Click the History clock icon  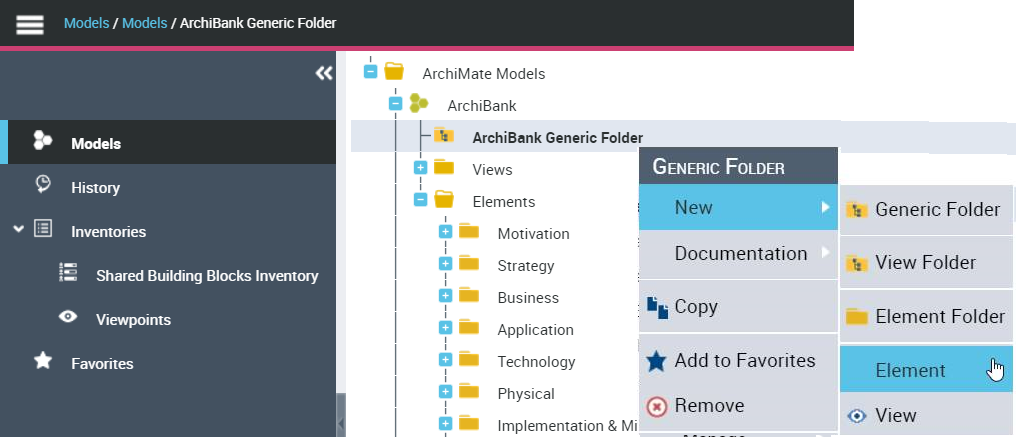(43, 186)
